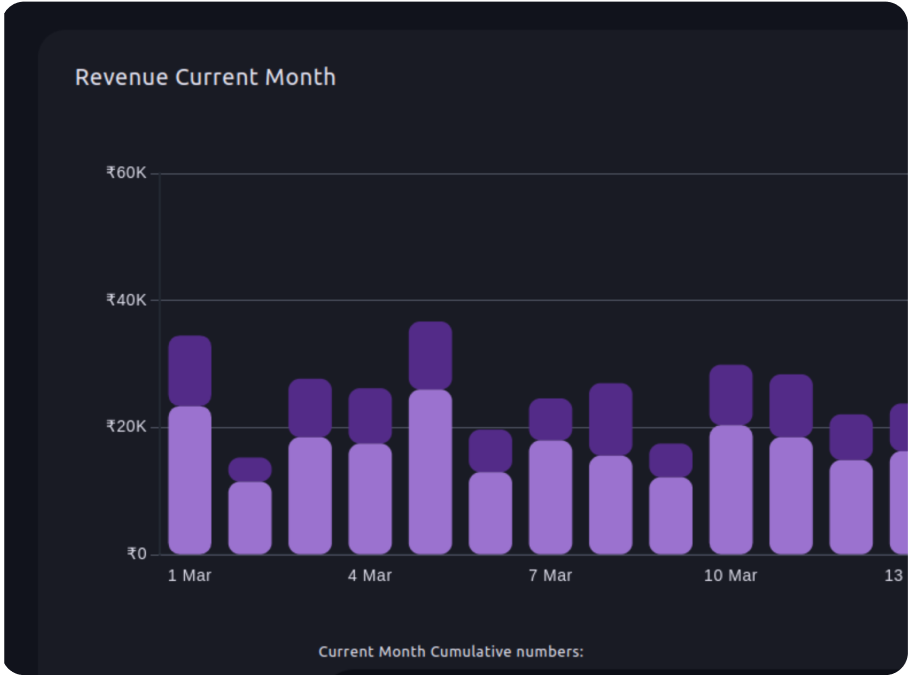Choose light lower segment of 12 Mar bar
908x675 pixels.
[851, 507]
